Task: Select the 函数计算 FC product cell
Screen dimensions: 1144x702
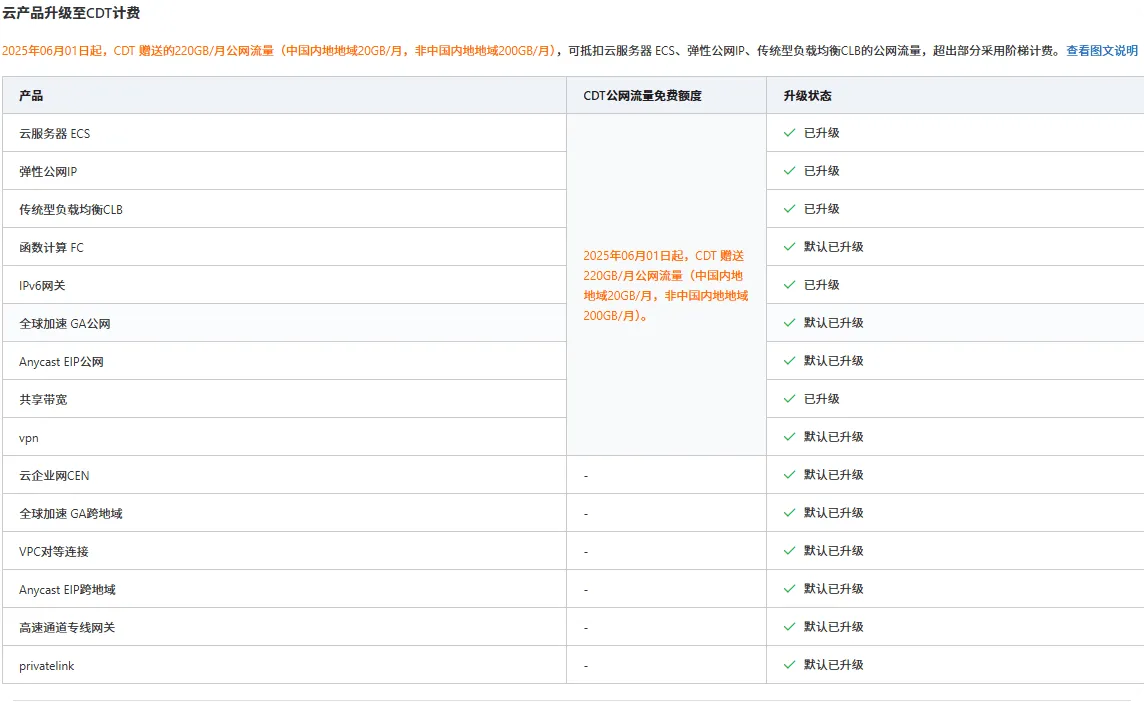Action: (285, 247)
